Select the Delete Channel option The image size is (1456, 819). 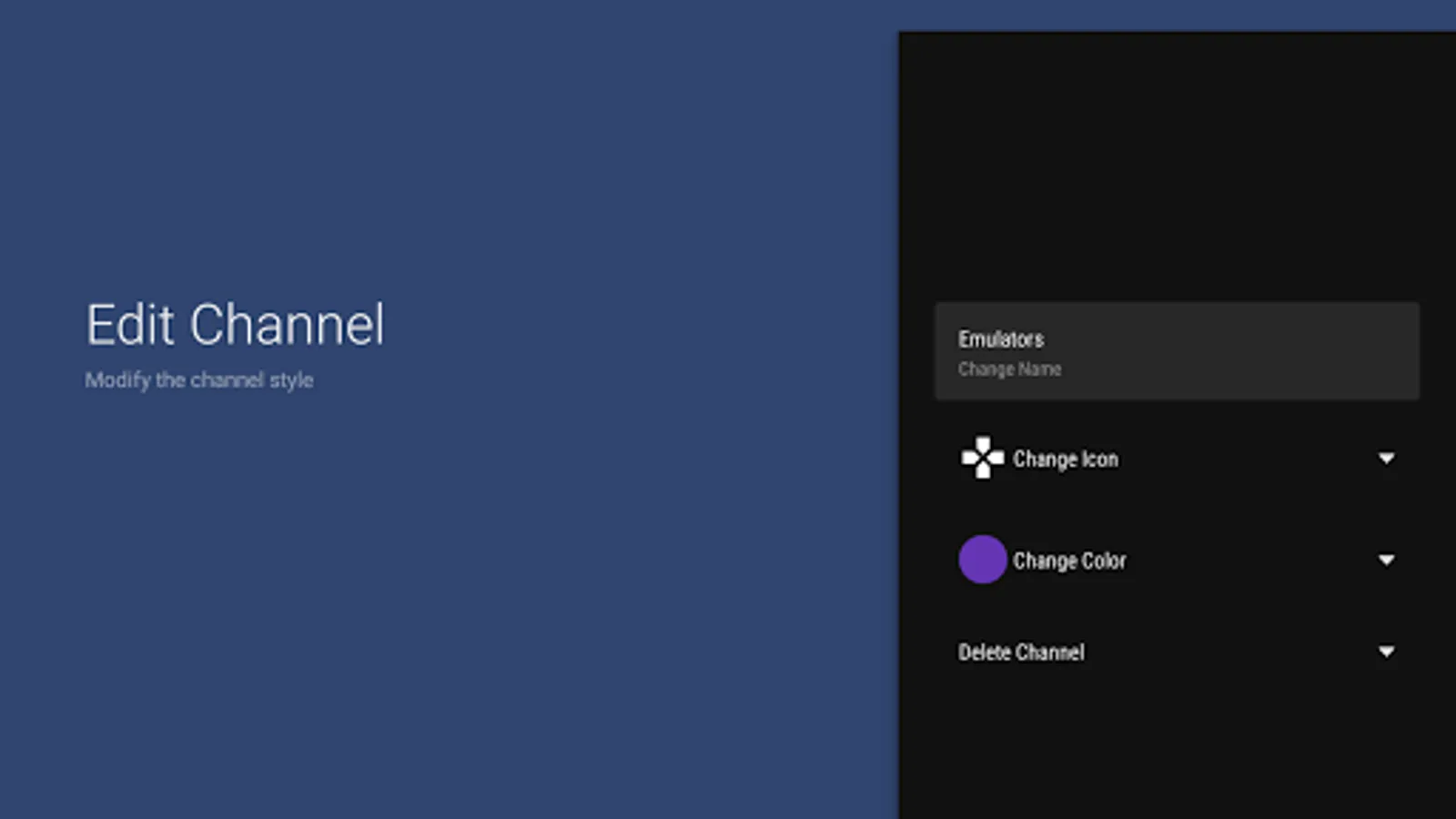[x=1177, y=652]
